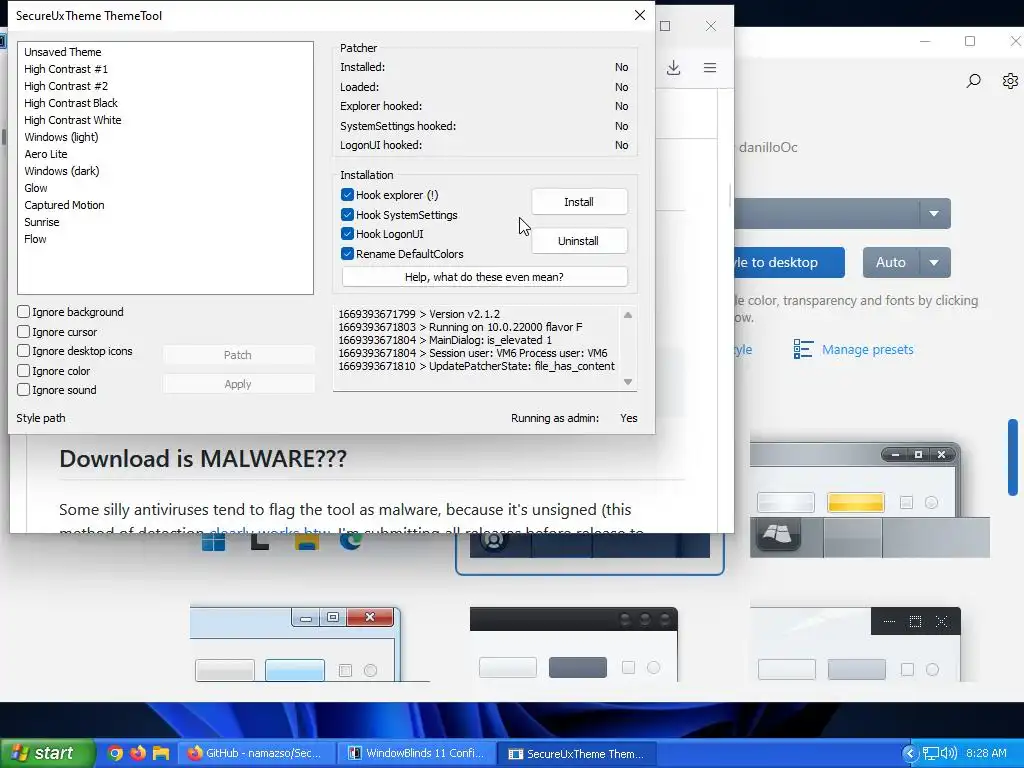Switch to SecureUxTheme taskbar item
The width and height of the screenshot is (1024, 768).
point(577,754)
